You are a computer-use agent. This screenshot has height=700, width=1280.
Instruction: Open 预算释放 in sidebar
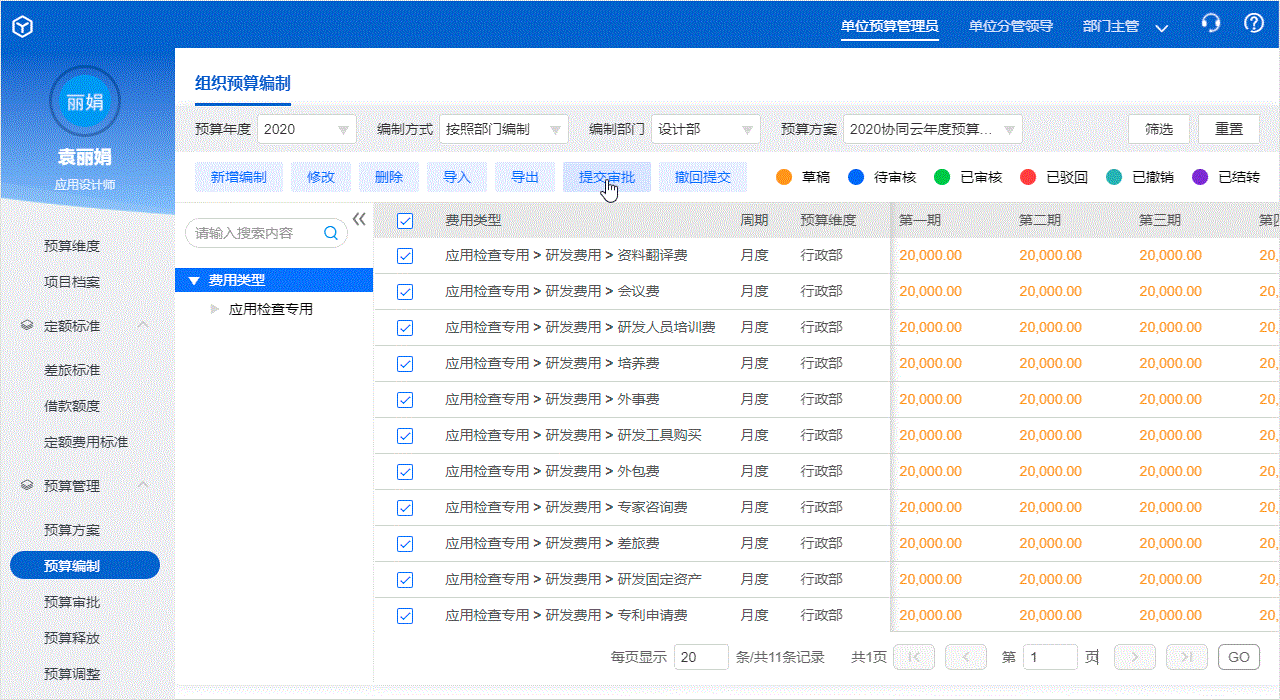tap(72, 638)
